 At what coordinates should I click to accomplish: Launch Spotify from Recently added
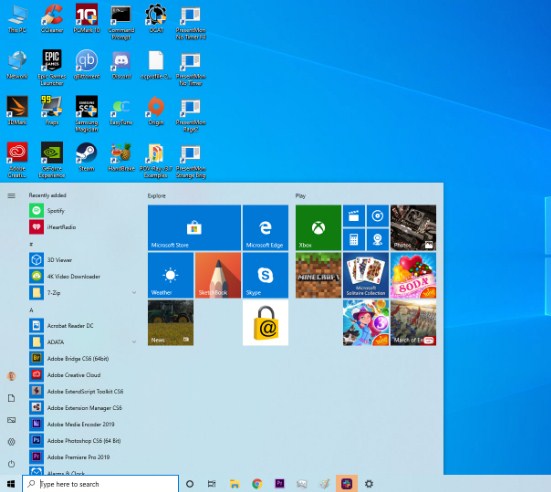click(x=83, y=211)
